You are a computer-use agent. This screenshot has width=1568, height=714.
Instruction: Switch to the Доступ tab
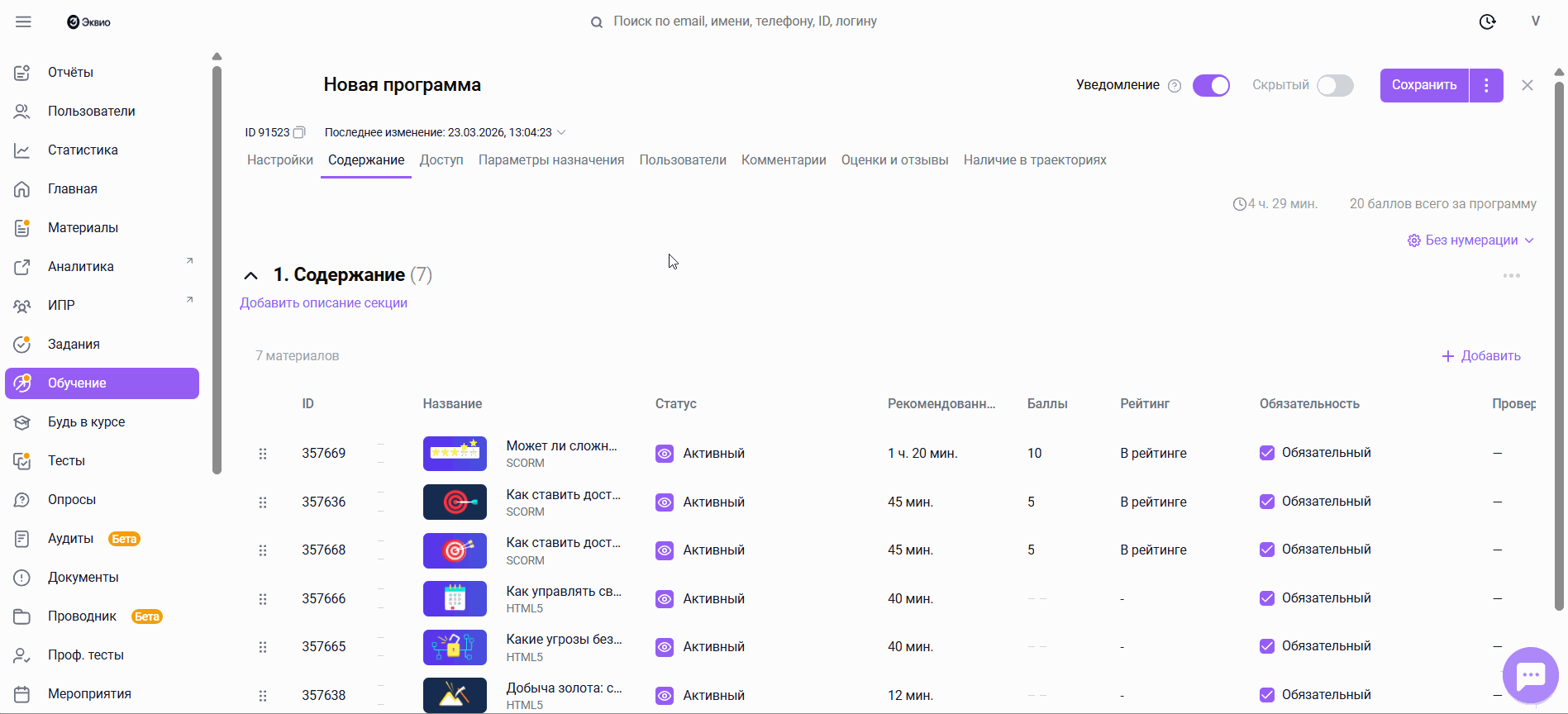[x=441, y=160]
